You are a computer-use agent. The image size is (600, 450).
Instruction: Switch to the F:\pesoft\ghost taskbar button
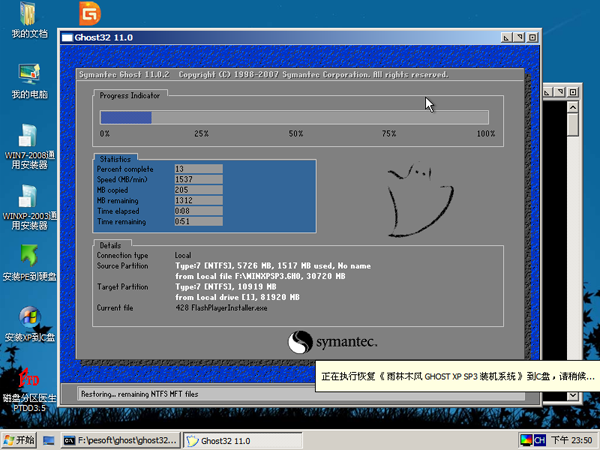coord(121,441)
